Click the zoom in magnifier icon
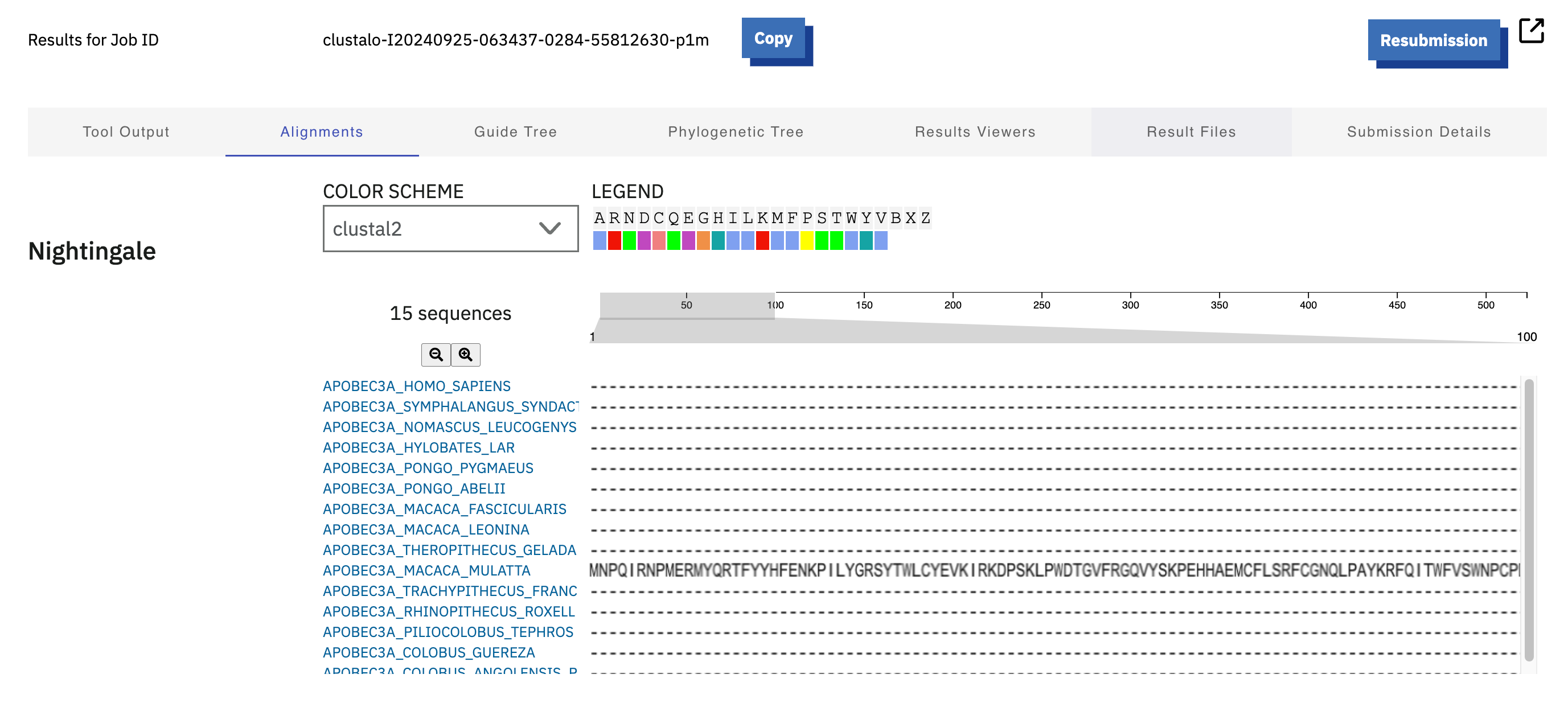The height and width of the screenshot is (707, 1568). (x=466, y=355)
